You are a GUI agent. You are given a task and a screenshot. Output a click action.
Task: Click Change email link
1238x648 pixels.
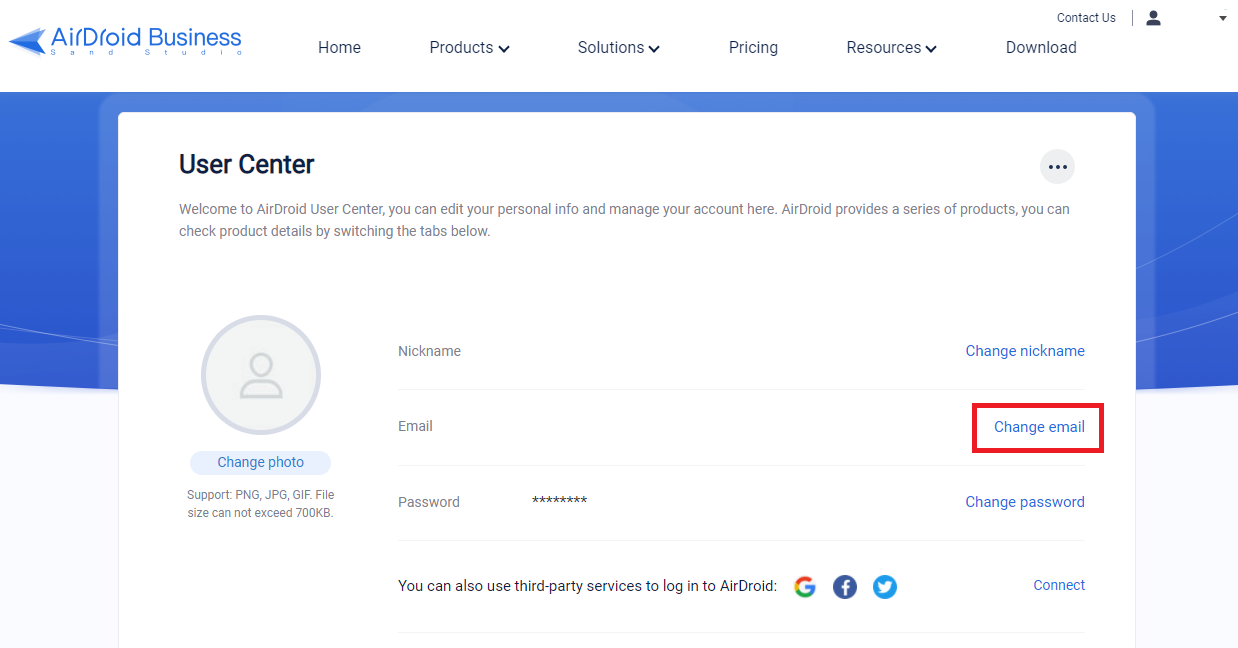(x=1039, y=427)
